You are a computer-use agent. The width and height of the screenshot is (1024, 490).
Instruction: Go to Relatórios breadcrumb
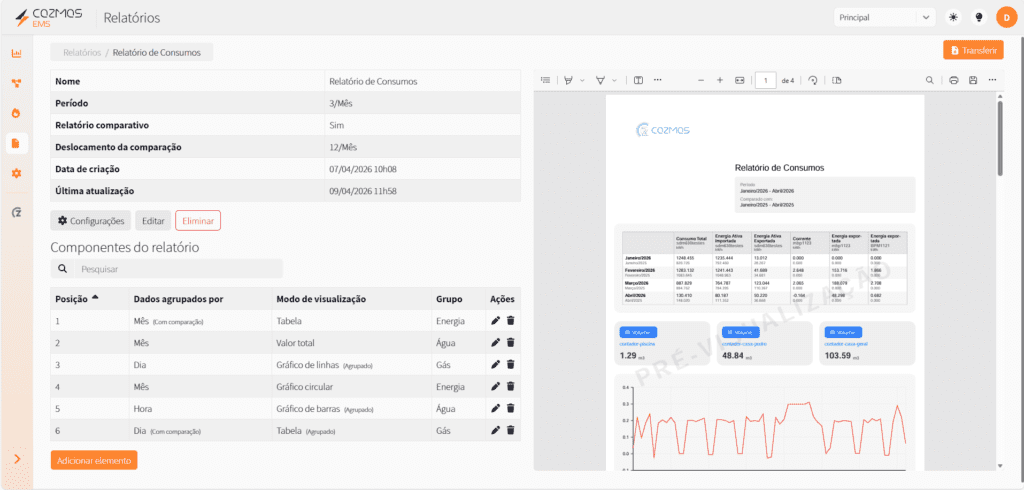82,52
